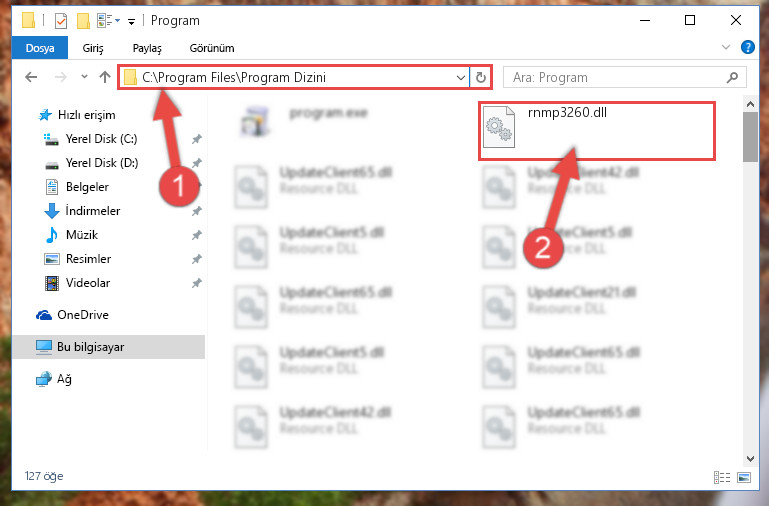This screenshot has width=769, height=506.
Task: Click the search magnifier icon
Action: pos(732,77)
